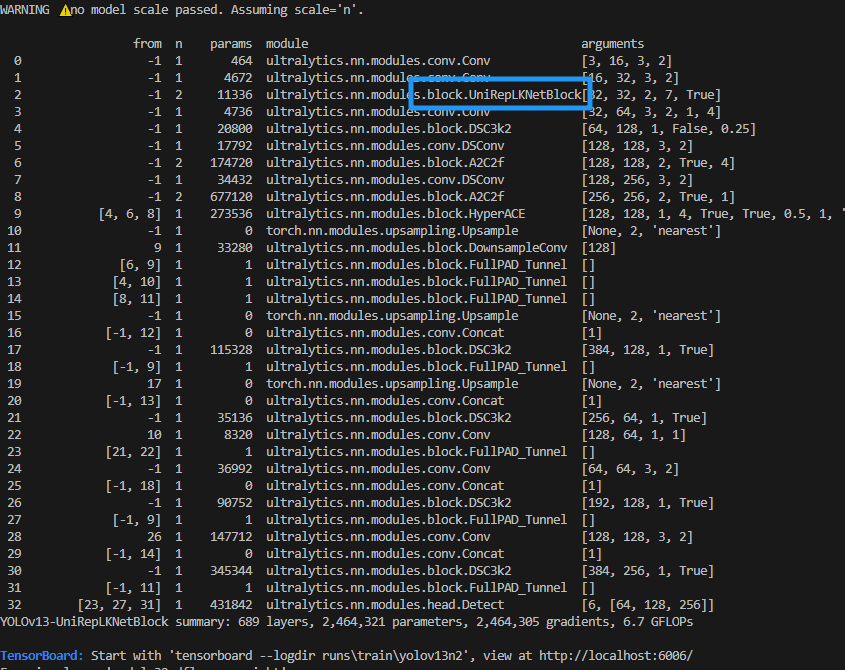Click the params value 20800
The width and height of the screenshot is (845, 670).
coord(234,129)
